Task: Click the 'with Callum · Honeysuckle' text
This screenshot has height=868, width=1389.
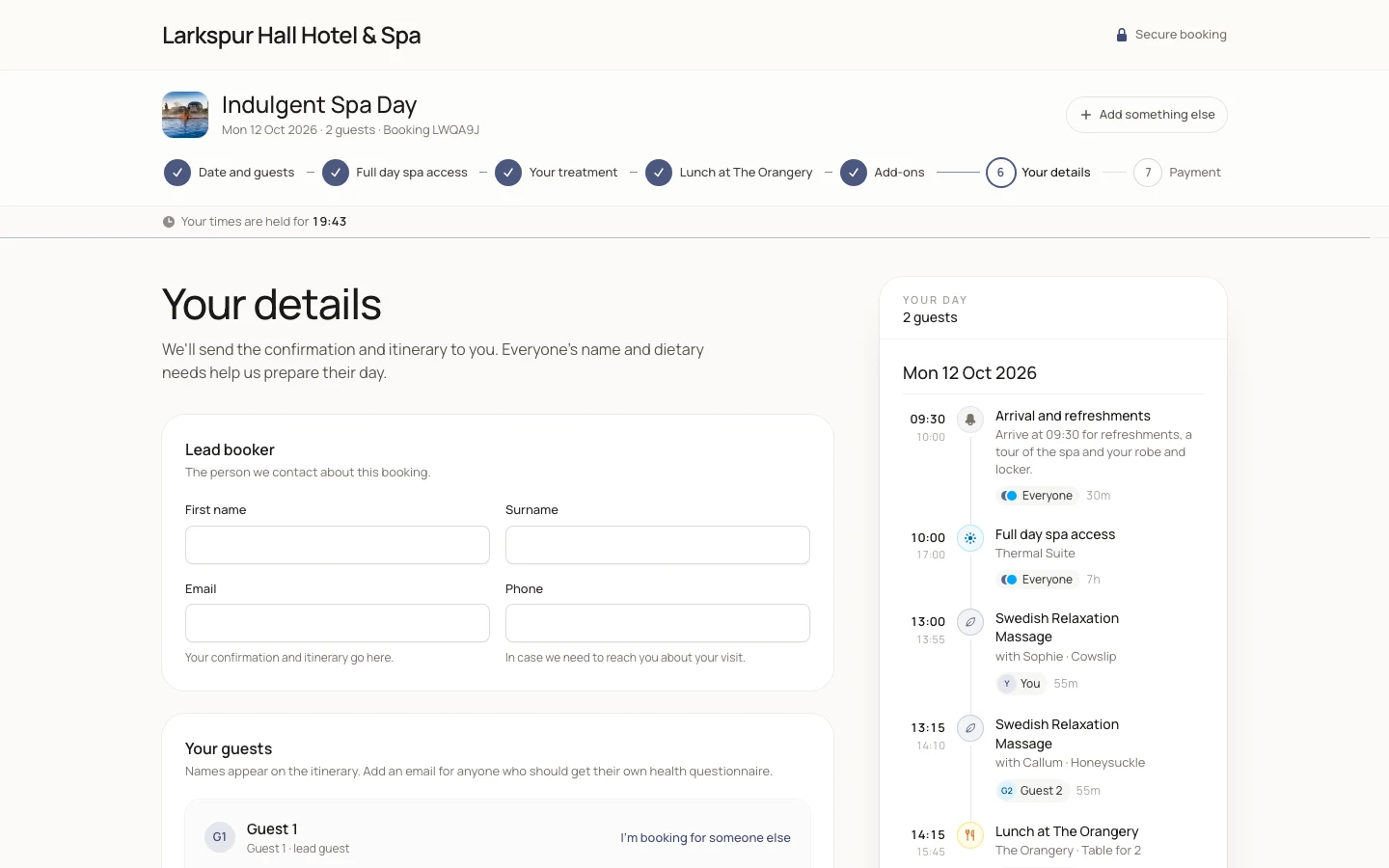Action: click(x=1070, y=763)
